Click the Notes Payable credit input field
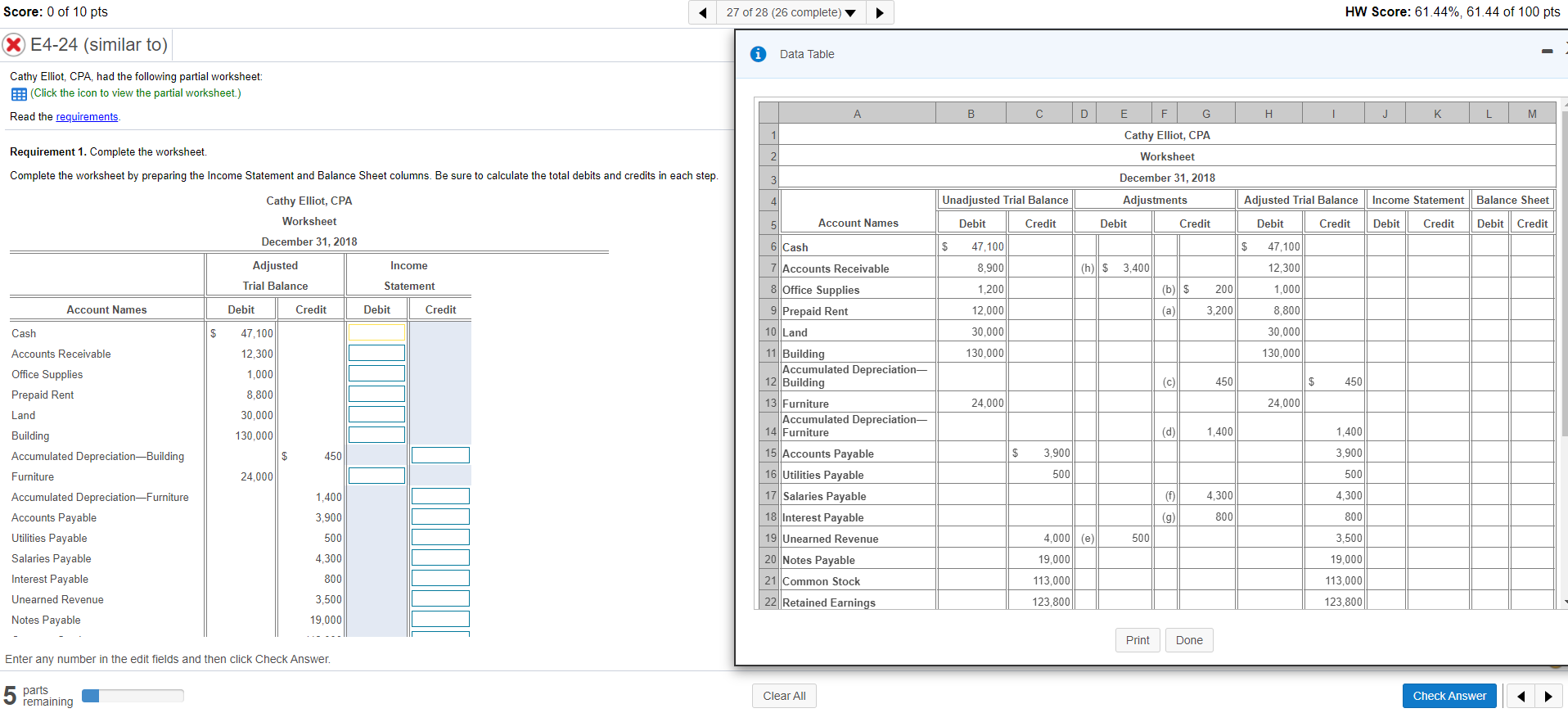 [x=440, y=619]
